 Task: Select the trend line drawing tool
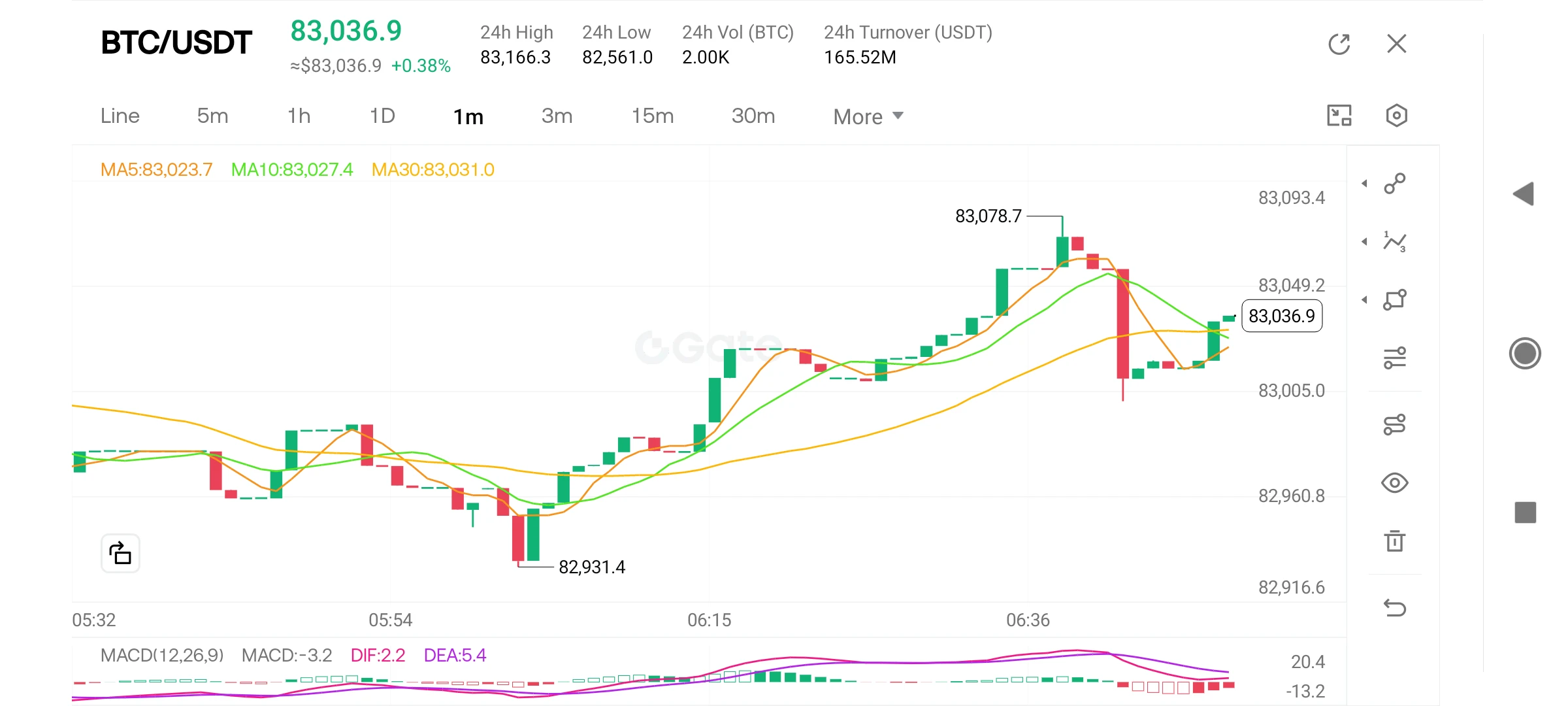pyautogui.click(x=1394, y=184)
